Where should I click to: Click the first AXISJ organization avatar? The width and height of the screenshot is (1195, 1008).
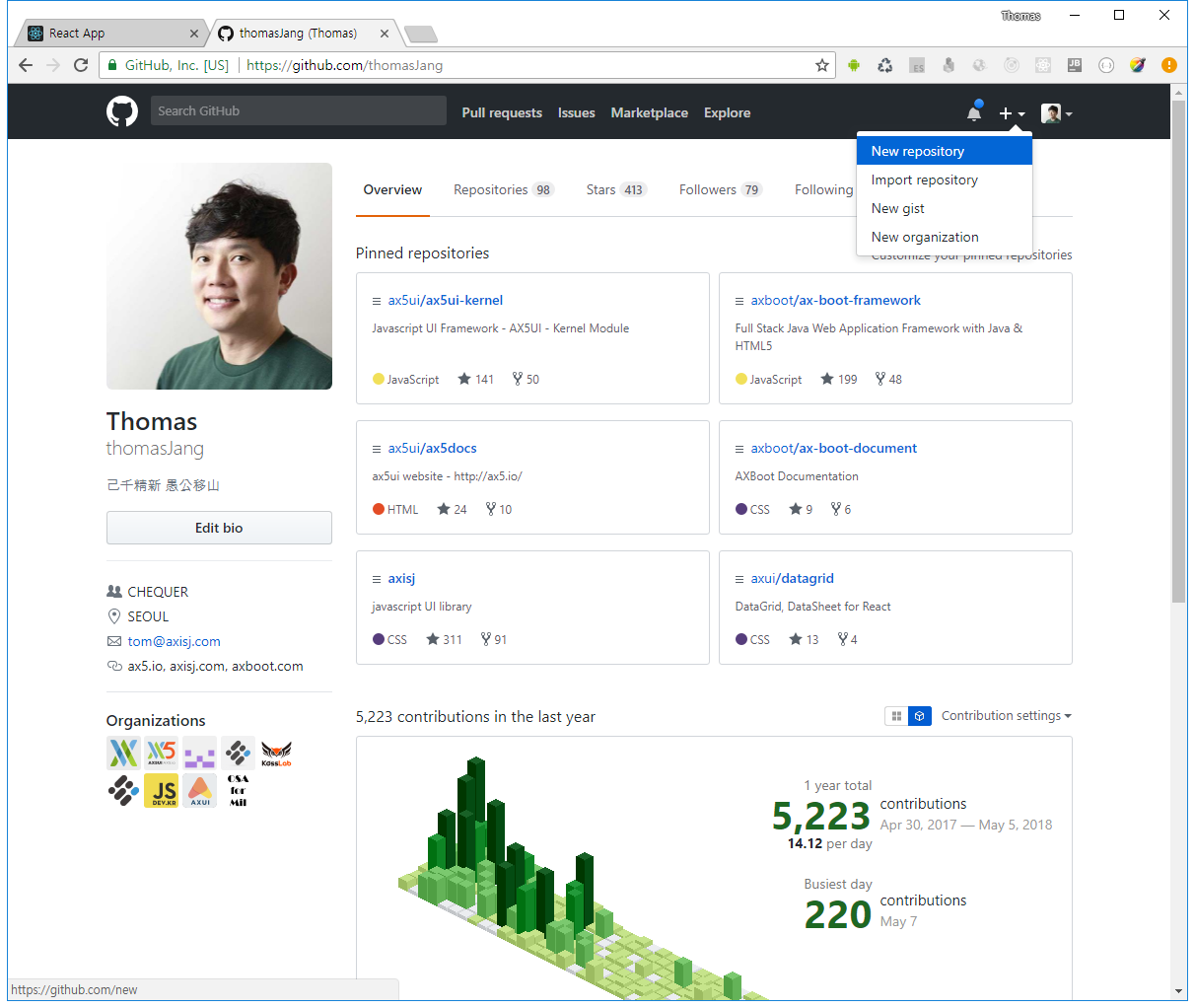coord(123,754)
